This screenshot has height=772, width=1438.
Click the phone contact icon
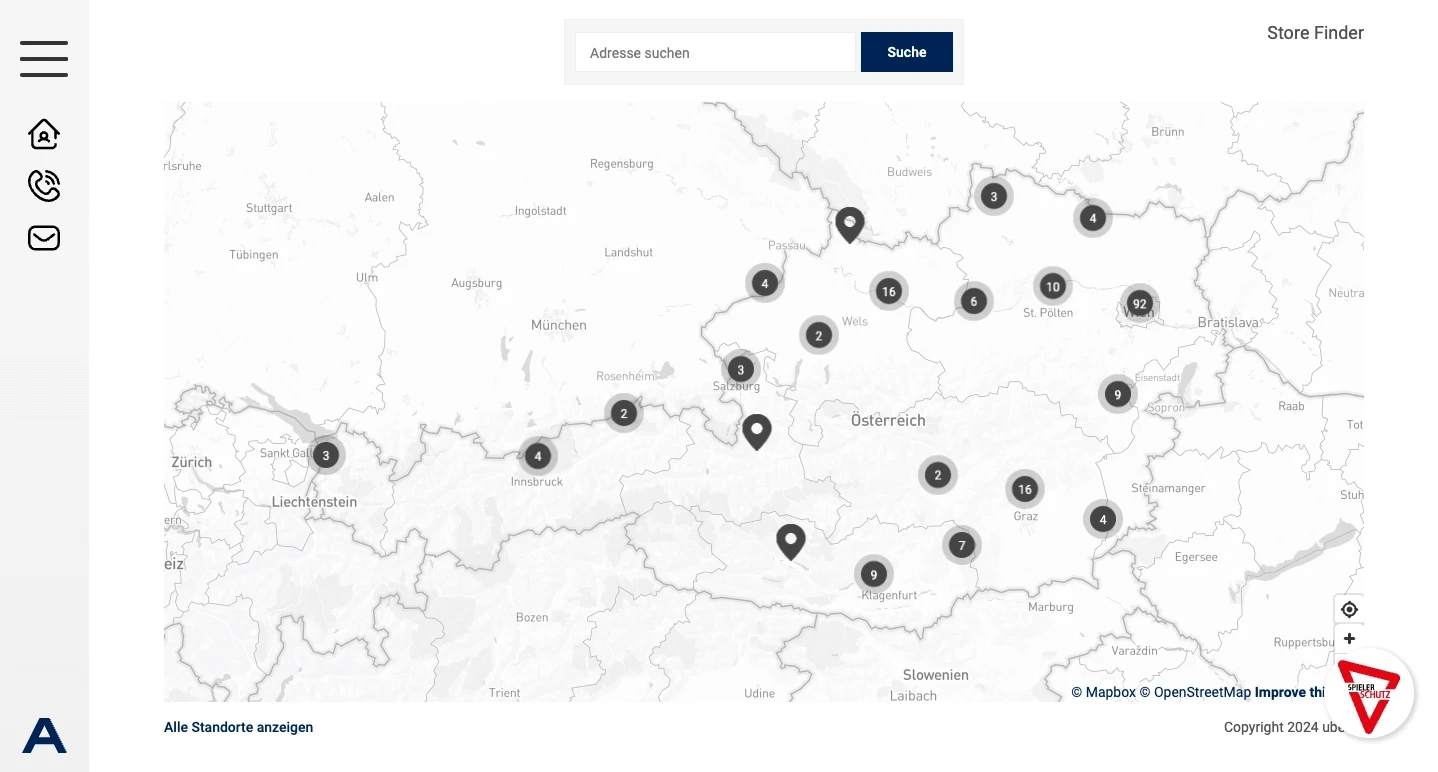tap(44, 185)
